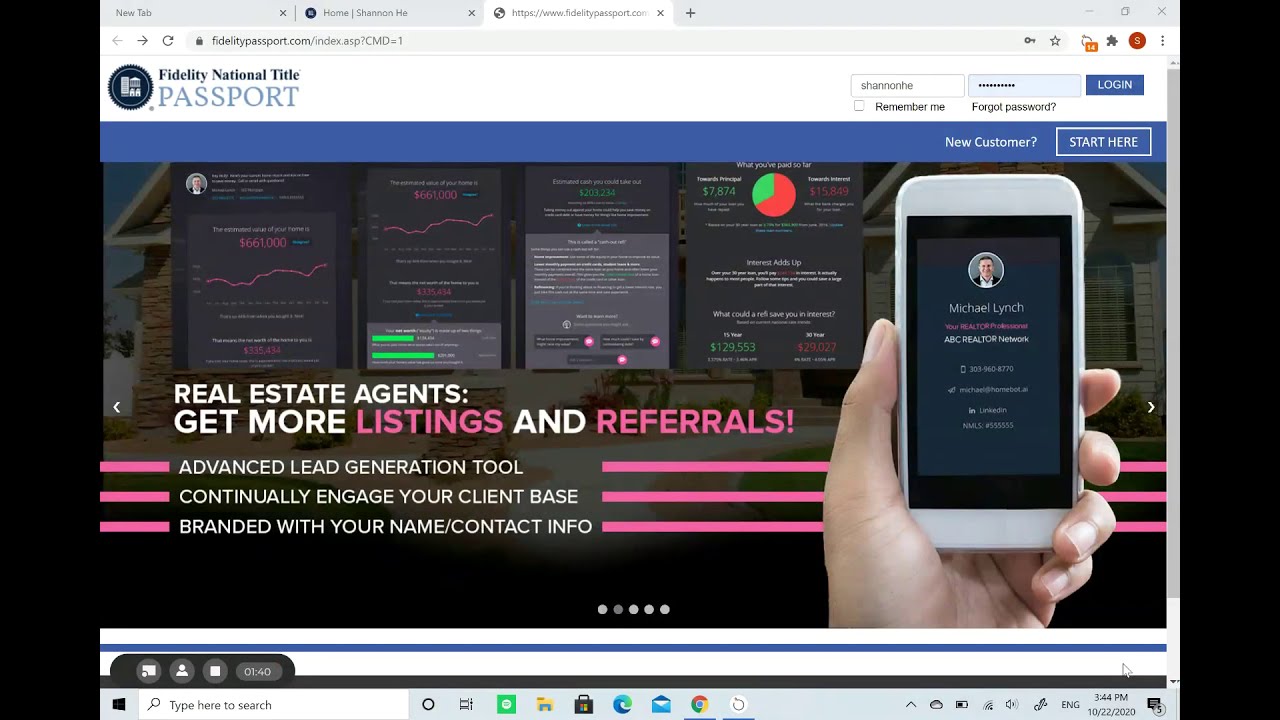The image size is (1280, 720).
Task: Click the Type here to search box
Action: coord(273,705)
